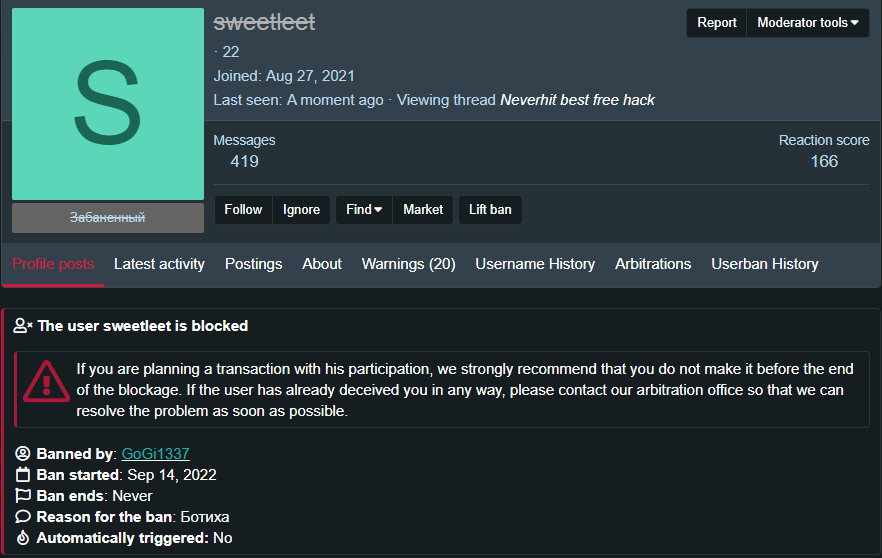882x558 pixels.
Task: Open the Moderator tools dropdown
Action: coord(808,23)
